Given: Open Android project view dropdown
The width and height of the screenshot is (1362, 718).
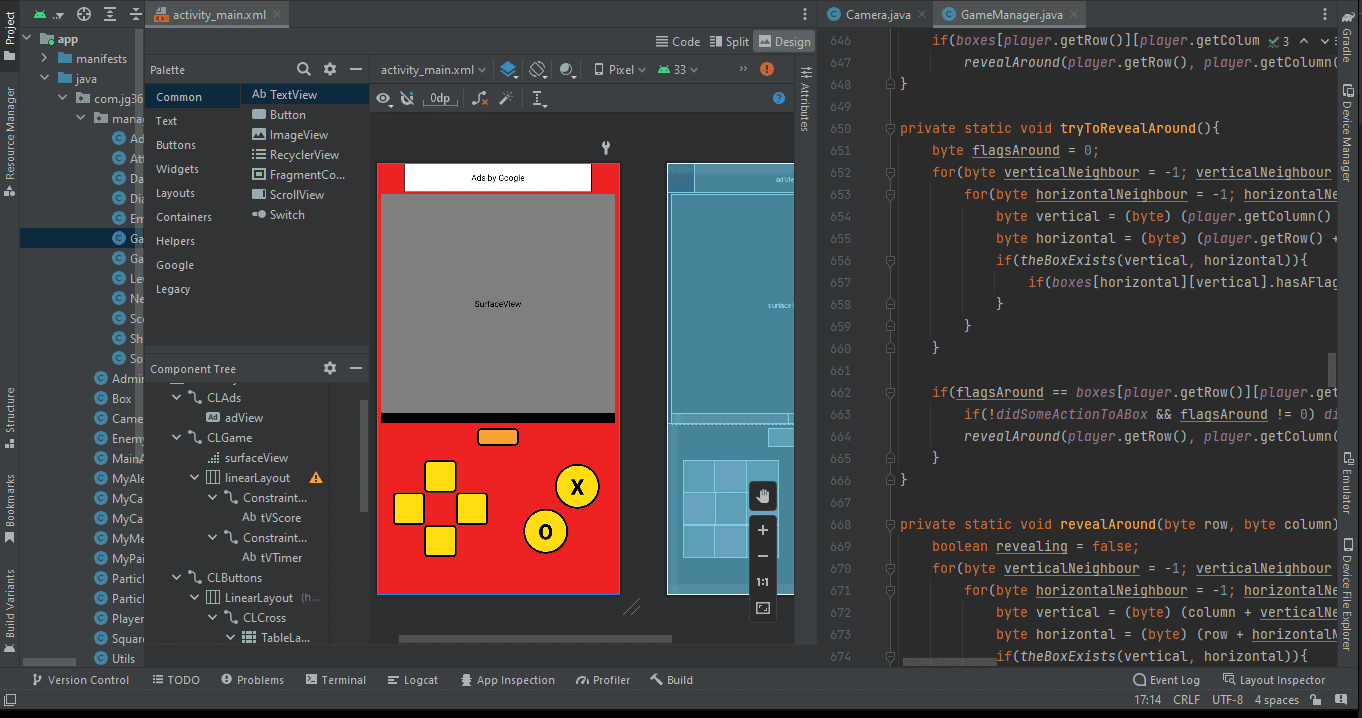Looking at the screenshot, I should (48, 14).
